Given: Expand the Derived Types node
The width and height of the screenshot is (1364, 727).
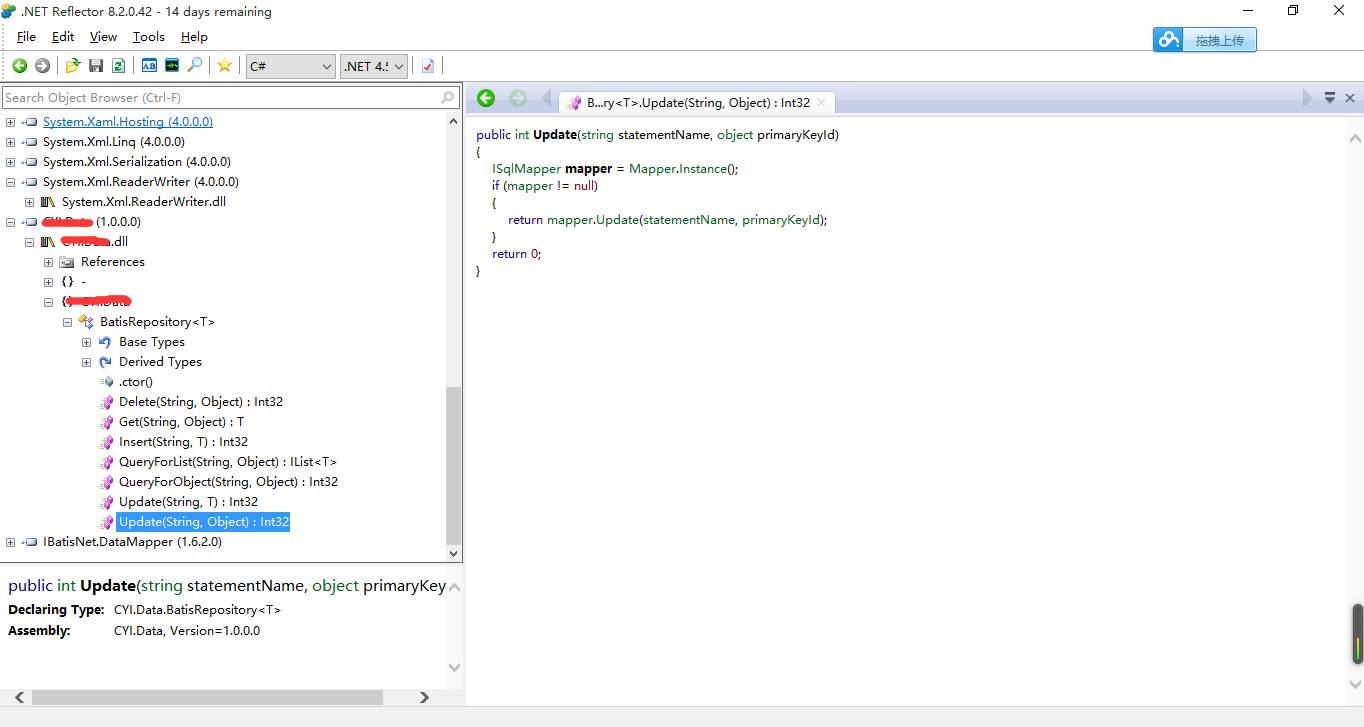Looking at the screenshot, I should click(86, 362).
